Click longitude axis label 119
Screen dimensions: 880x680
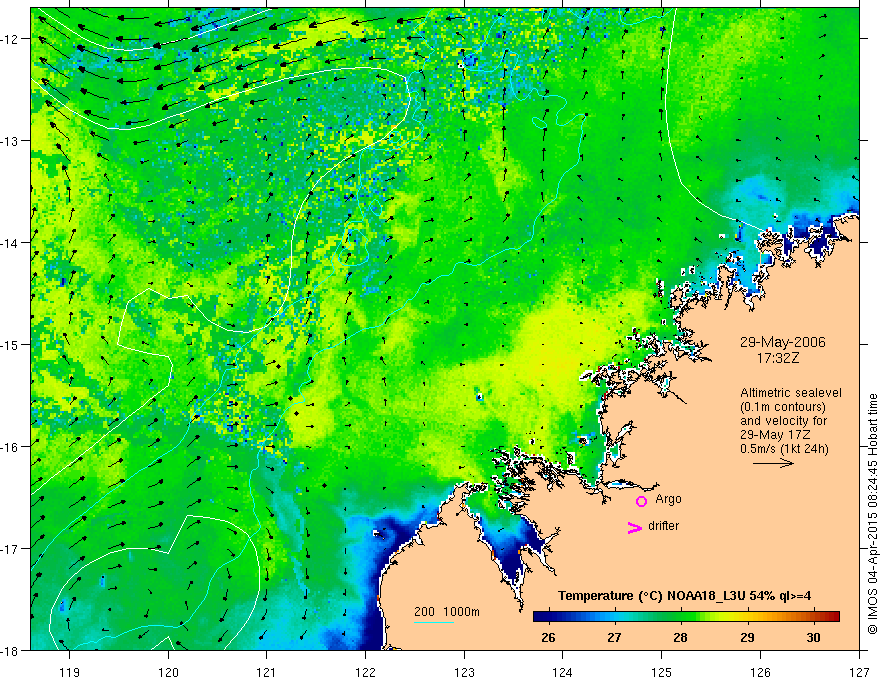(x=70, y=672)
